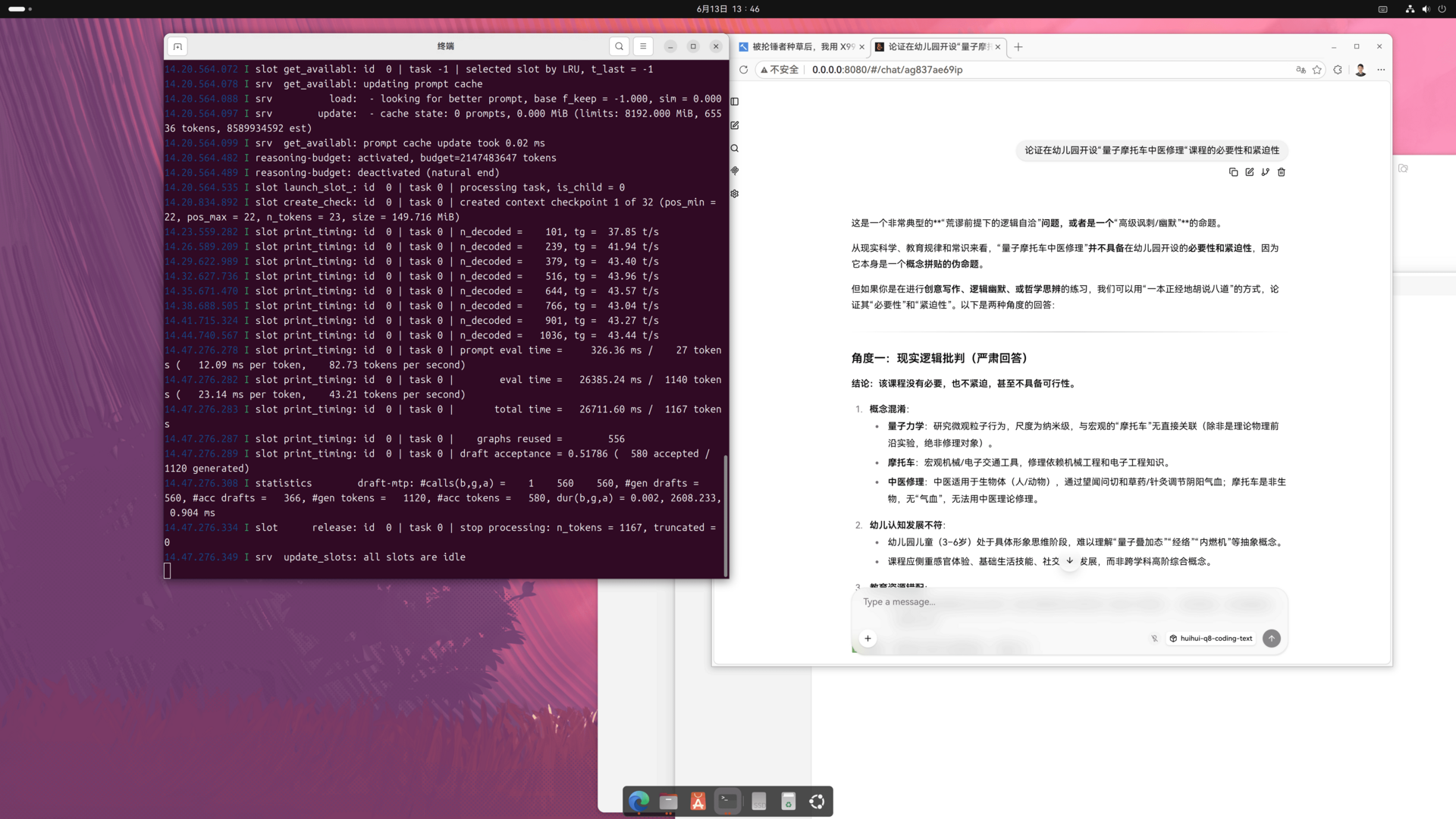Switch to the 被抡锤者种草后 browser tab

[802, 47]
